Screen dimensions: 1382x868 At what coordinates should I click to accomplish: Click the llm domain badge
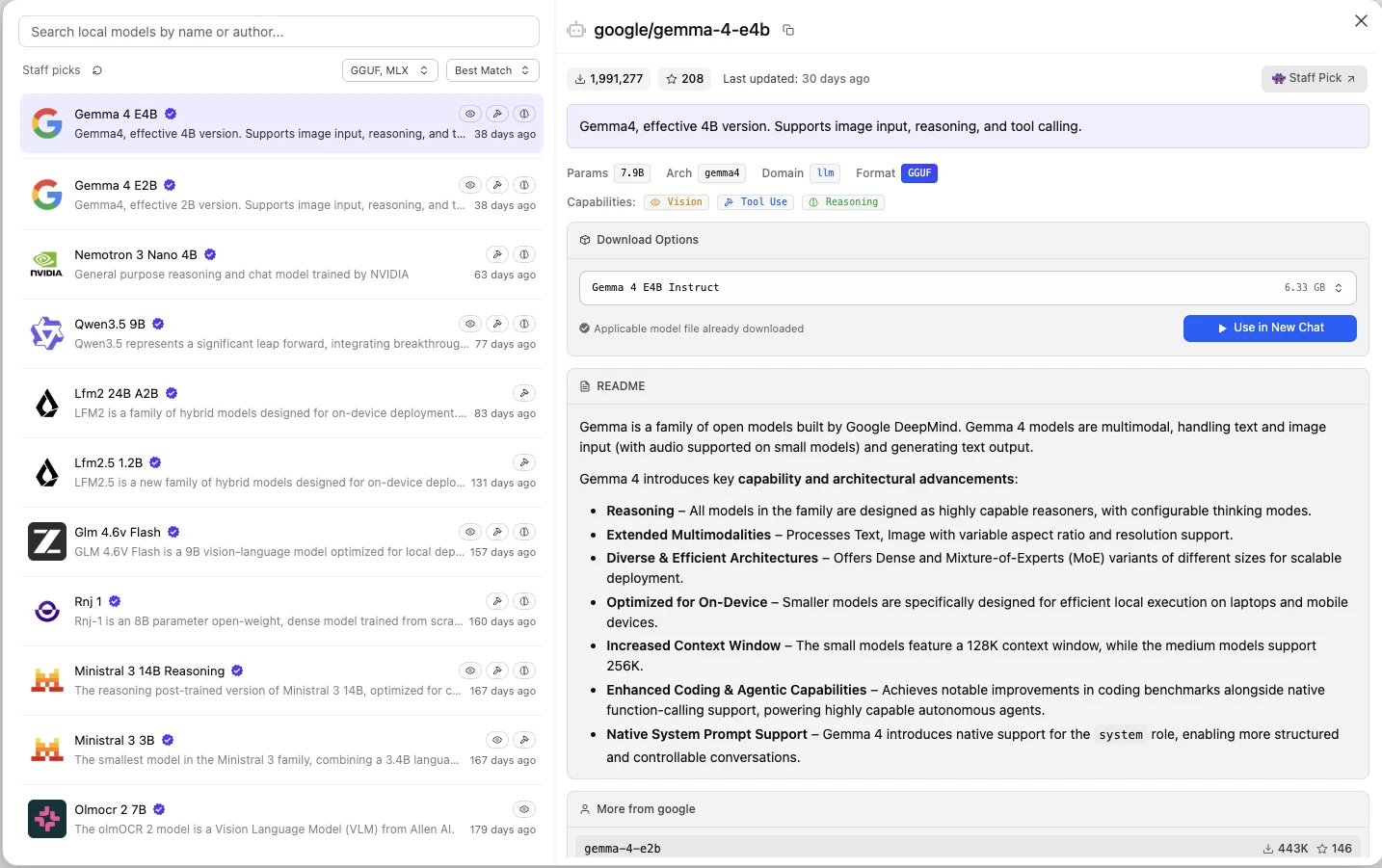[825, 173]
